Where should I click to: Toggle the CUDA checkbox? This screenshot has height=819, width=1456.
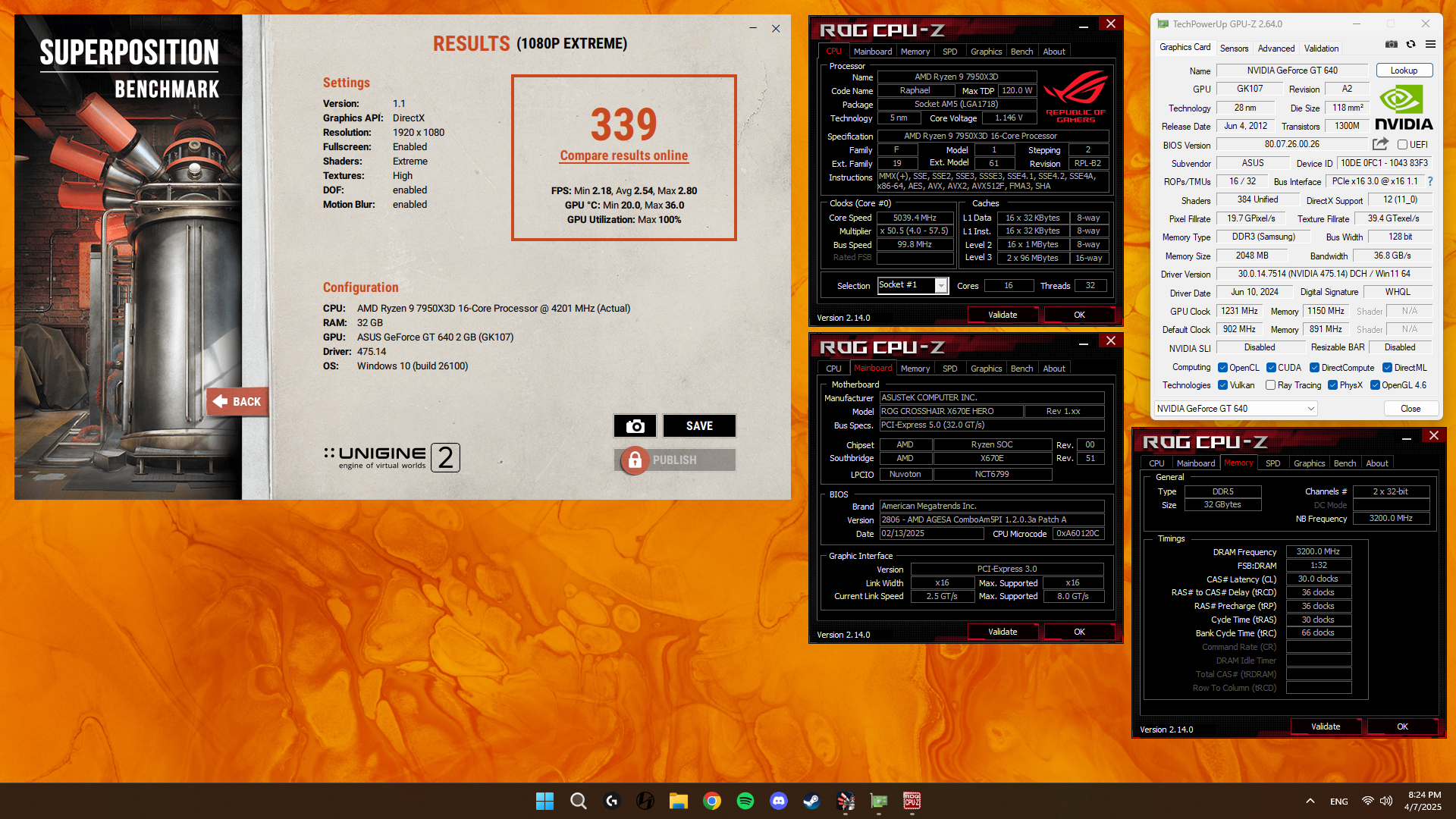click(1271, 368)
